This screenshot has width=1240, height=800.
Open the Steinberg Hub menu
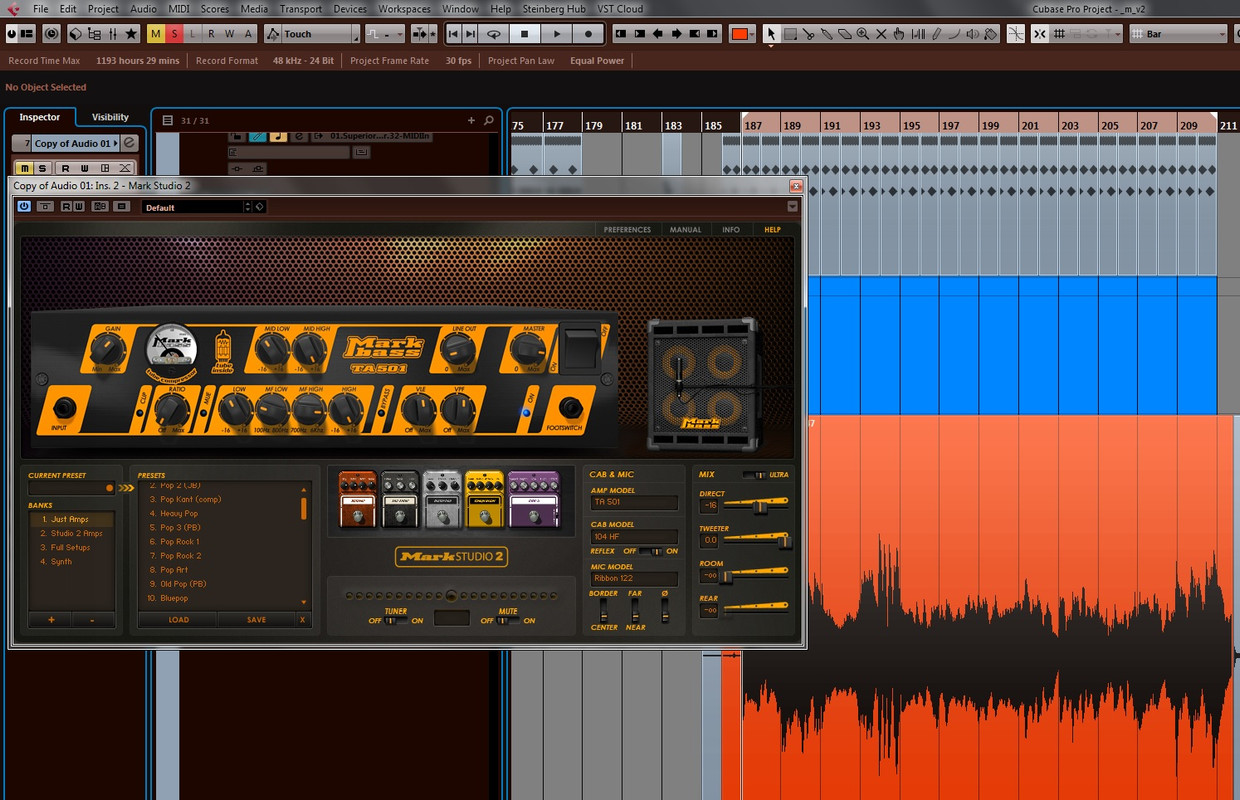tap(554, 9)
